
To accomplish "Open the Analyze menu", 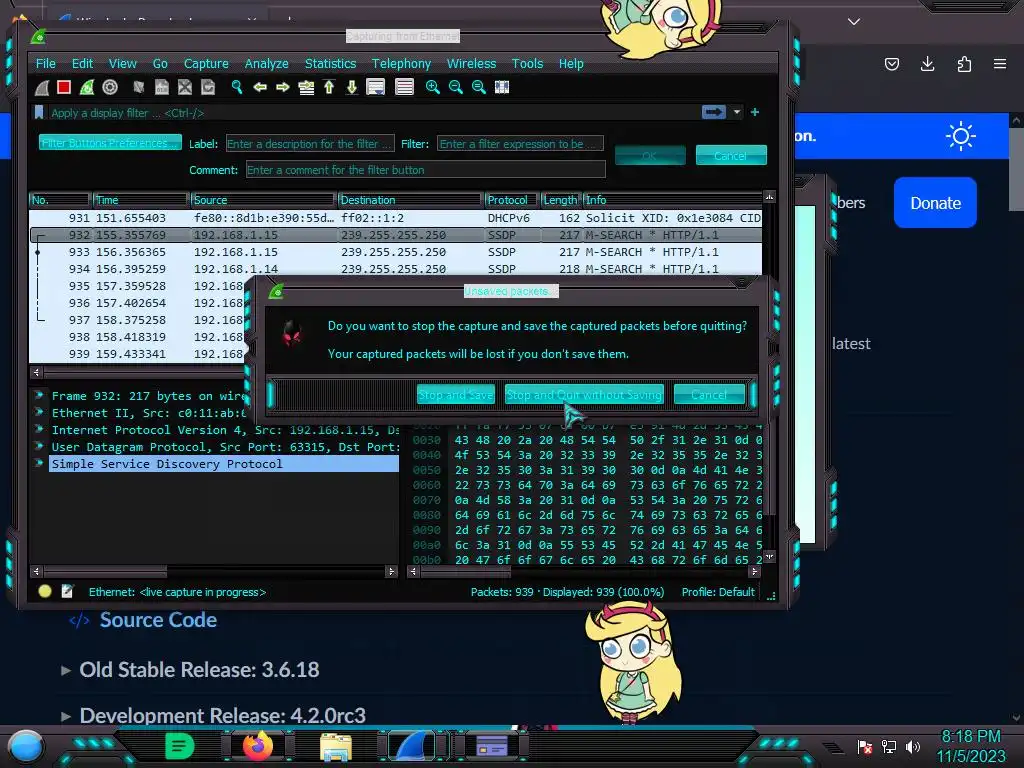I will 266,63.
